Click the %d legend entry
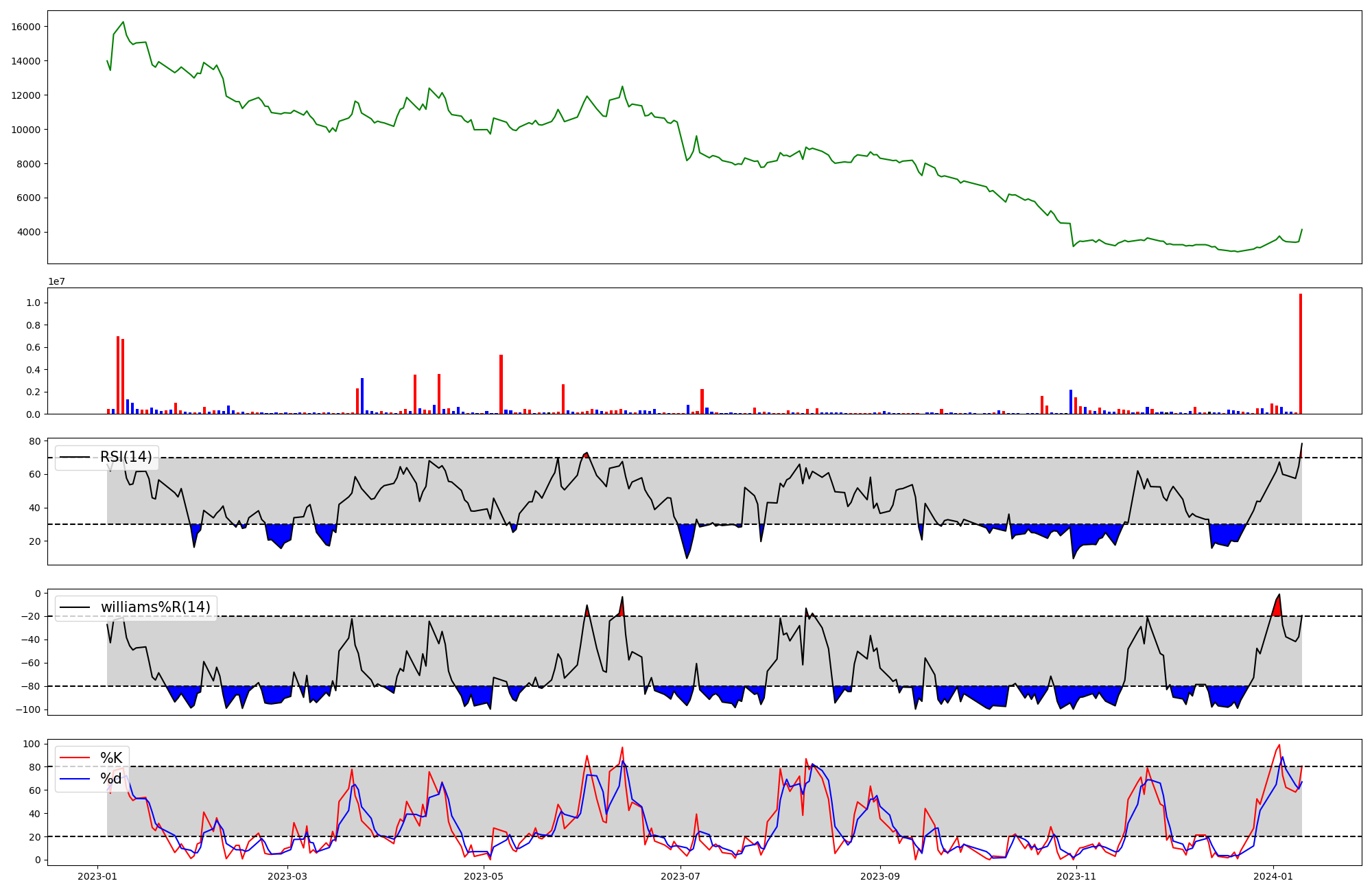1372x892 pixels. pyautogui.click(x=111, y=778)
